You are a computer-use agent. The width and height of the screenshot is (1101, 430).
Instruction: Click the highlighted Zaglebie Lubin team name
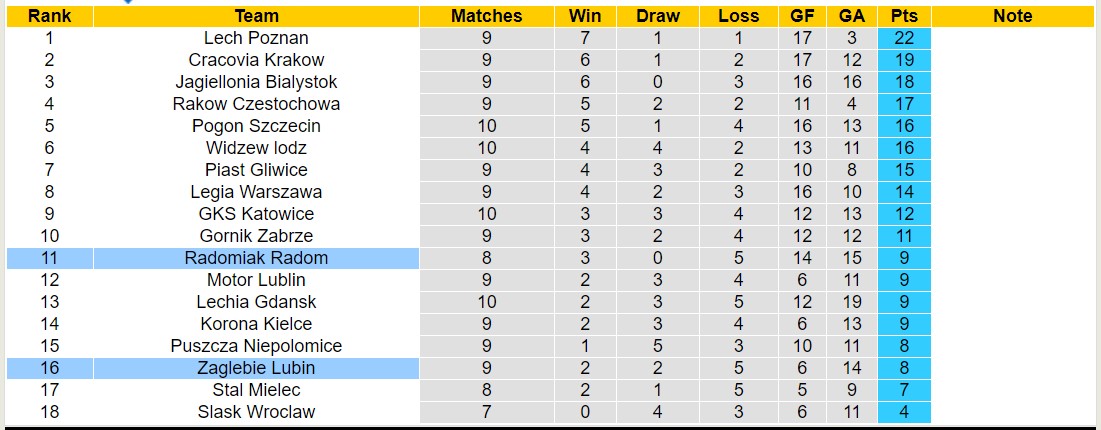pyautogui.click(x=256, y=368)
